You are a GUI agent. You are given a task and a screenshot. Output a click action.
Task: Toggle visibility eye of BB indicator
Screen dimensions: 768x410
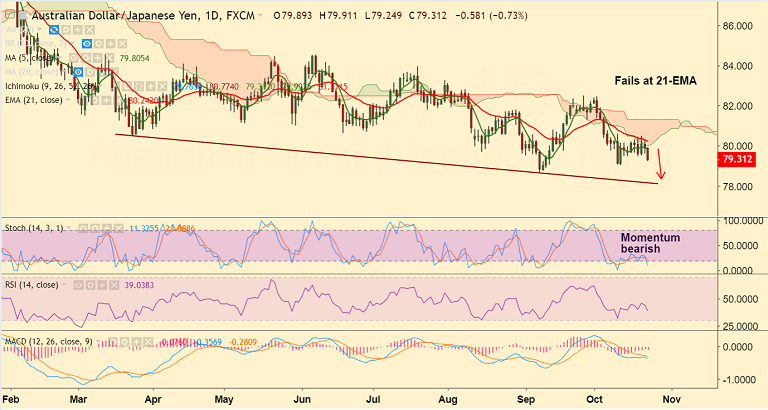coord(88,44)
